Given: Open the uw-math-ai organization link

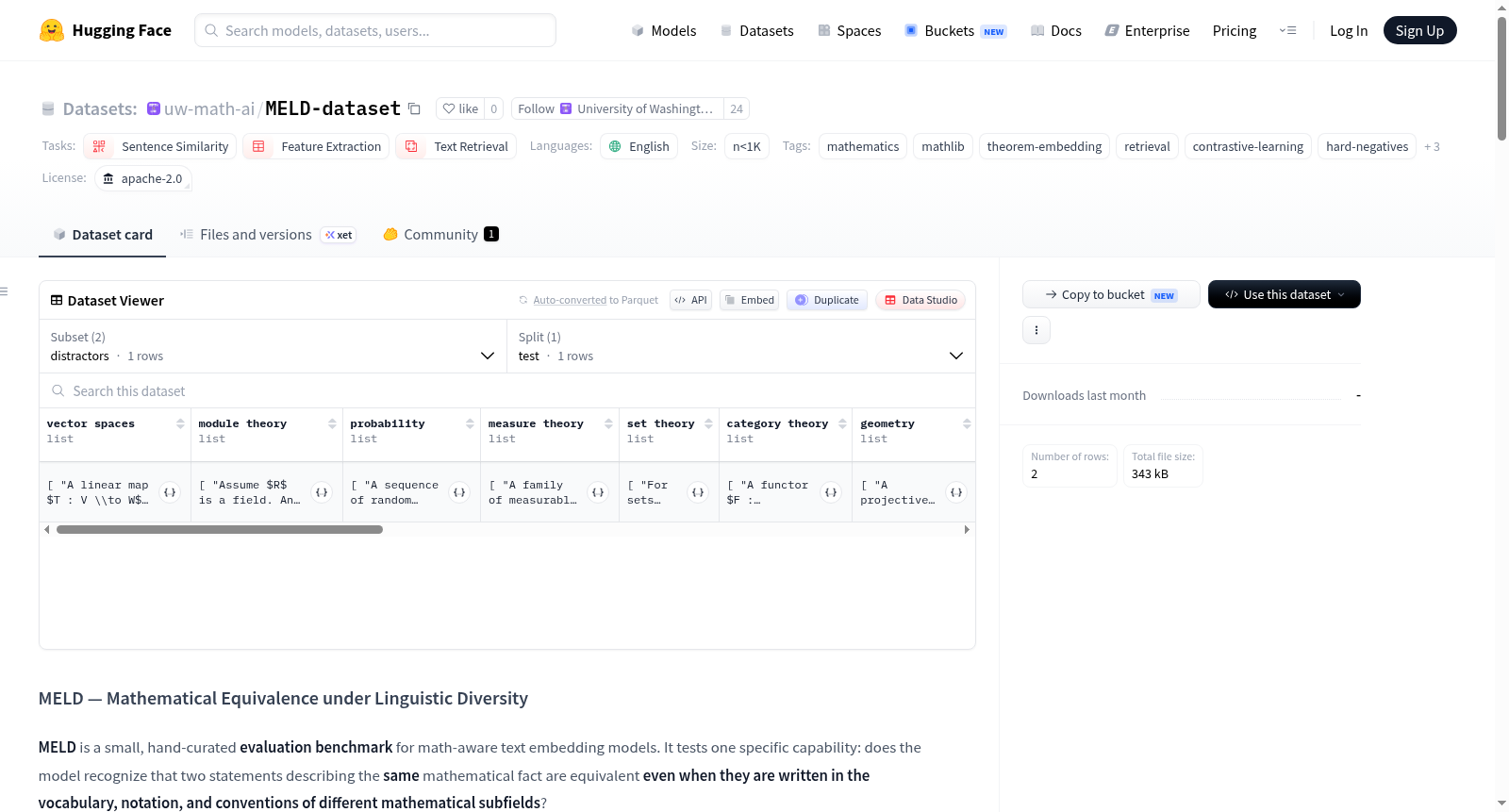Looking at the screenshot, I should [209, 108].
